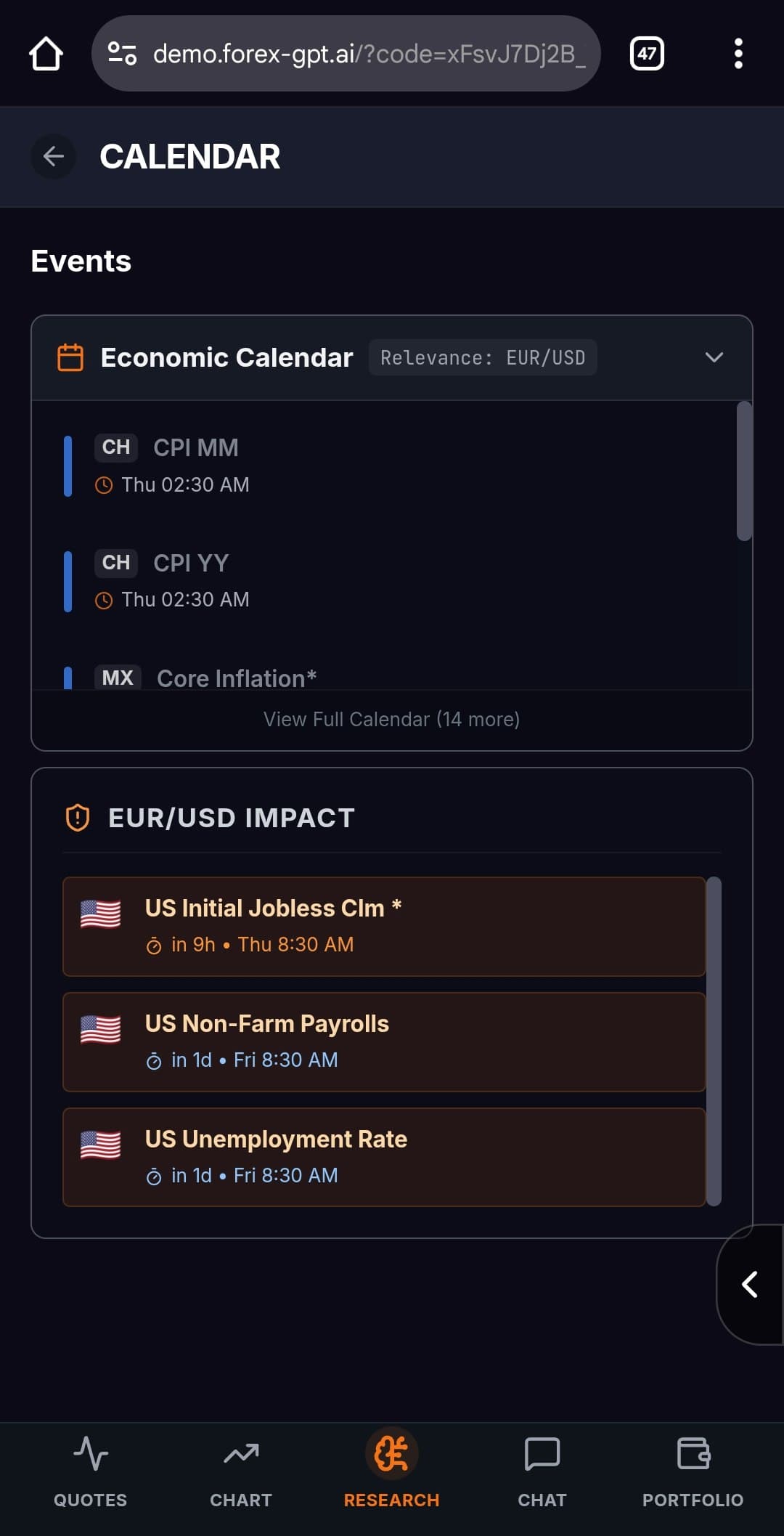Open site settings icon in address bar
The height and width of the screenshot is (1536, 784).
pos(122,54)
